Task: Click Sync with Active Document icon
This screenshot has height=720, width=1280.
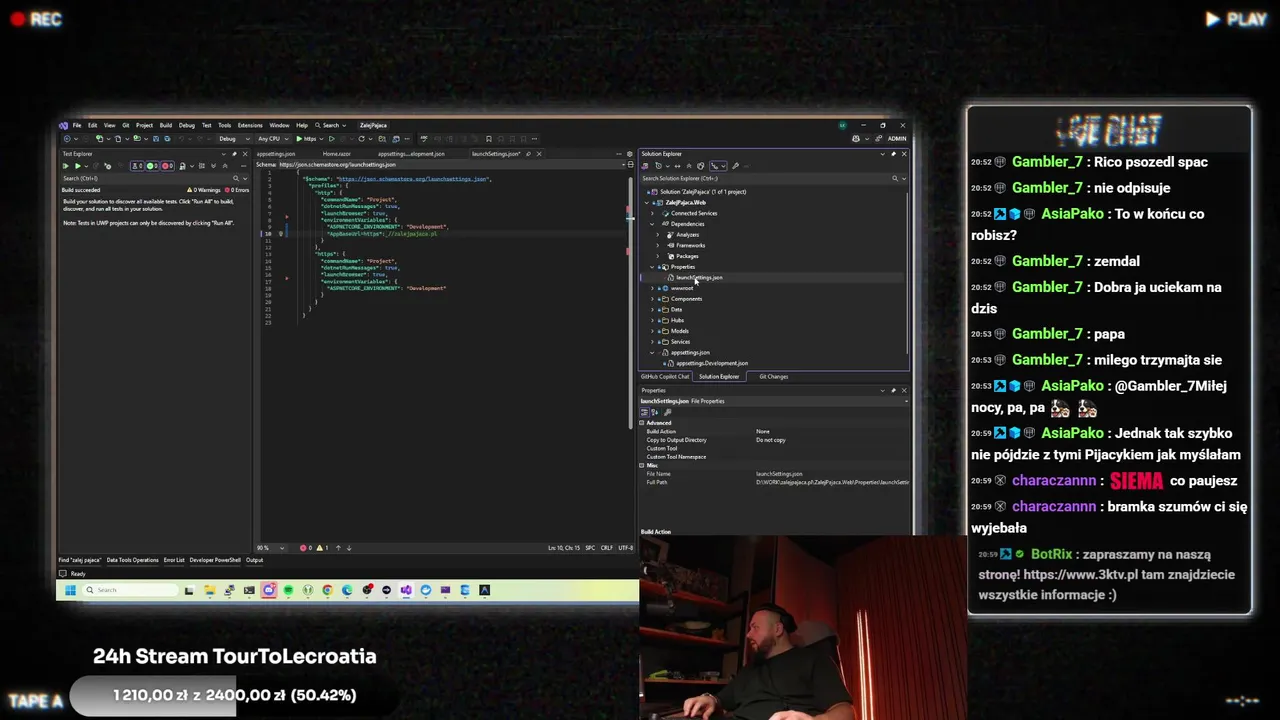Action: [677, 166]
